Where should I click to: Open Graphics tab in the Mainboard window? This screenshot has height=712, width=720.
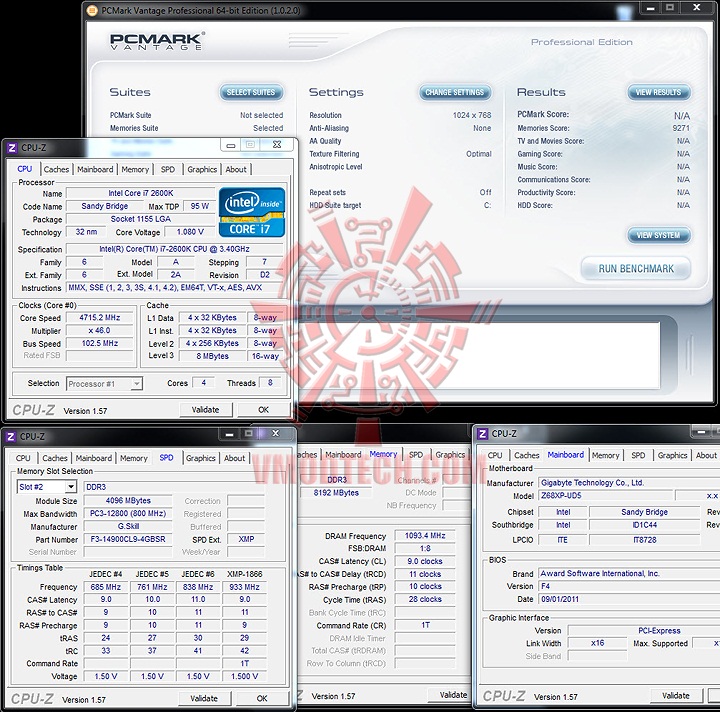(672, 455)
